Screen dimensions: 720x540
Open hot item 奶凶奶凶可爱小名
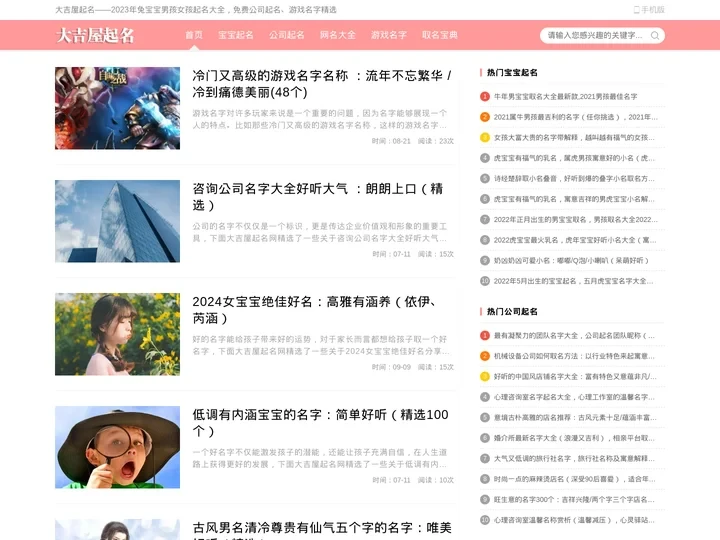(571, 260)
